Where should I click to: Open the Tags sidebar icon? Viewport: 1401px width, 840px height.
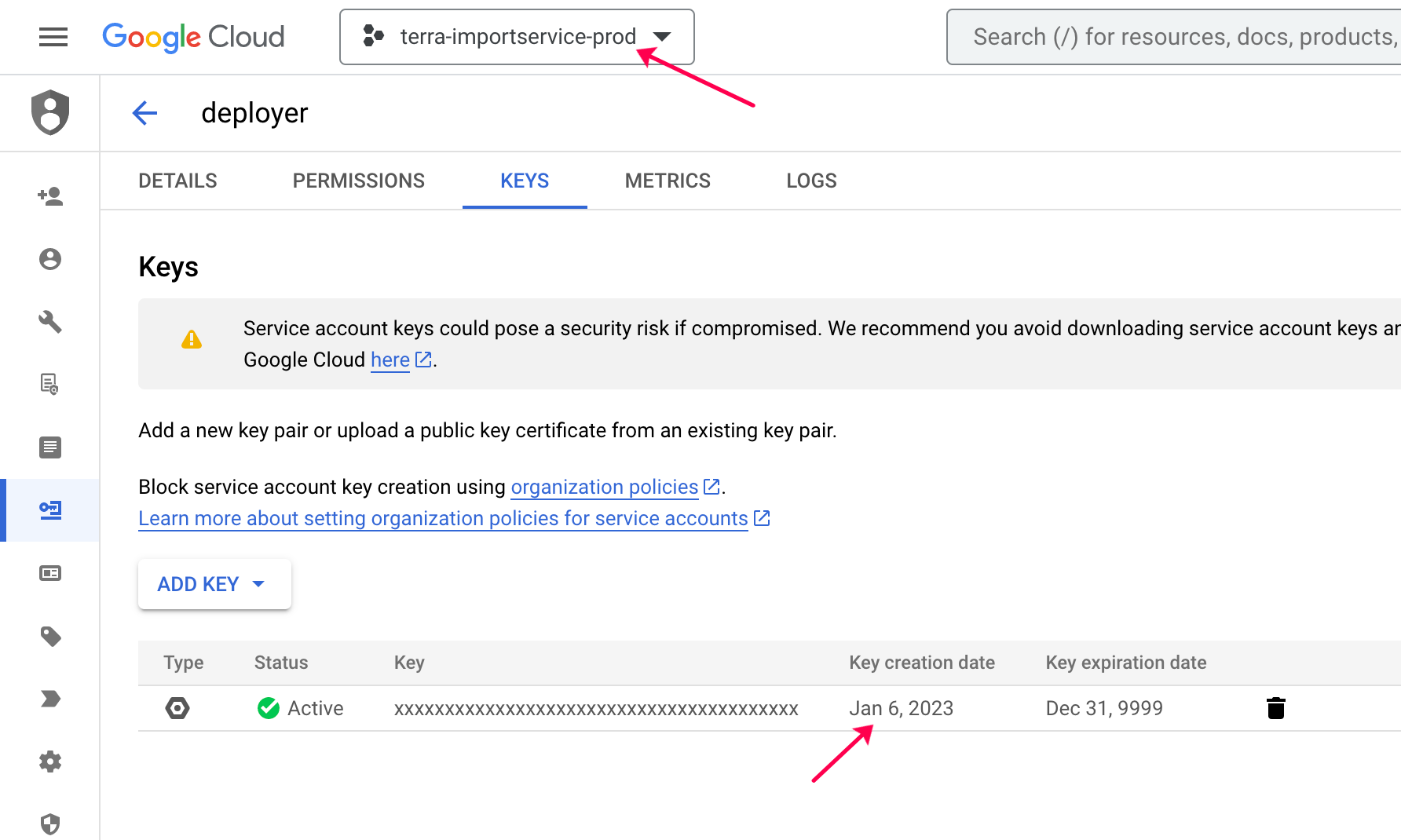50,636
